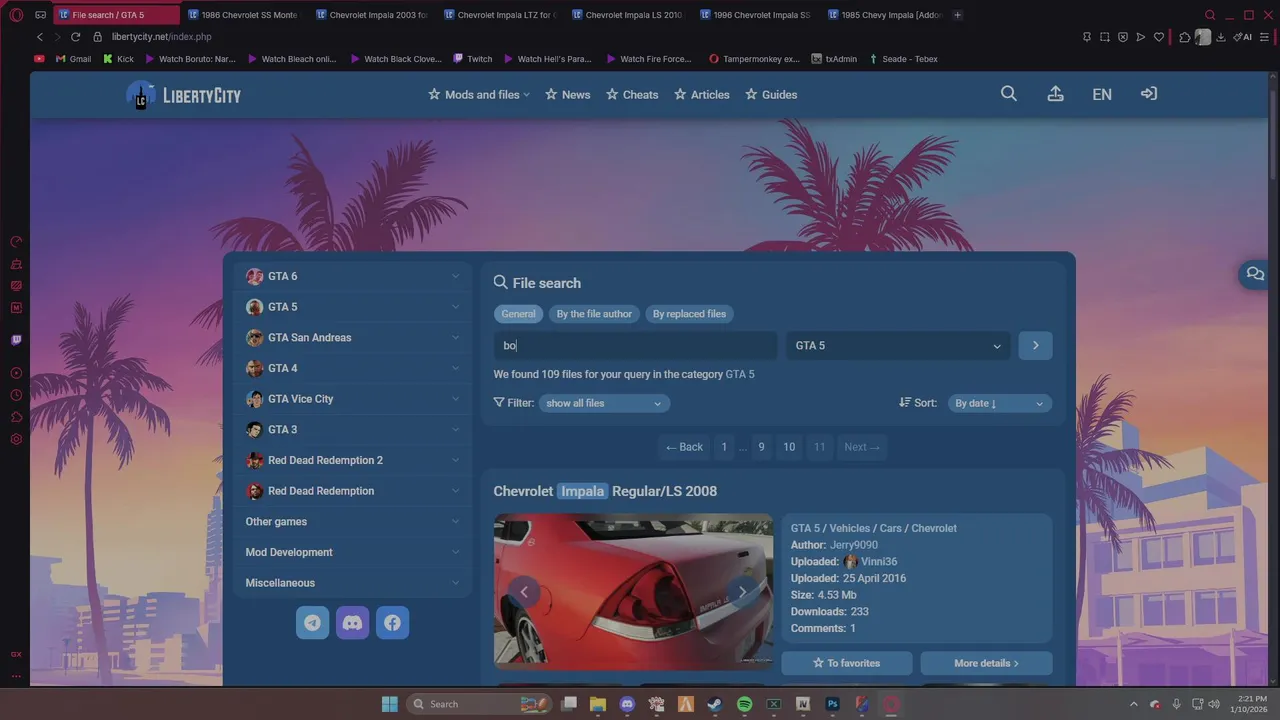
Task: Open author Jerry9090 link
Action: point(854,545)
